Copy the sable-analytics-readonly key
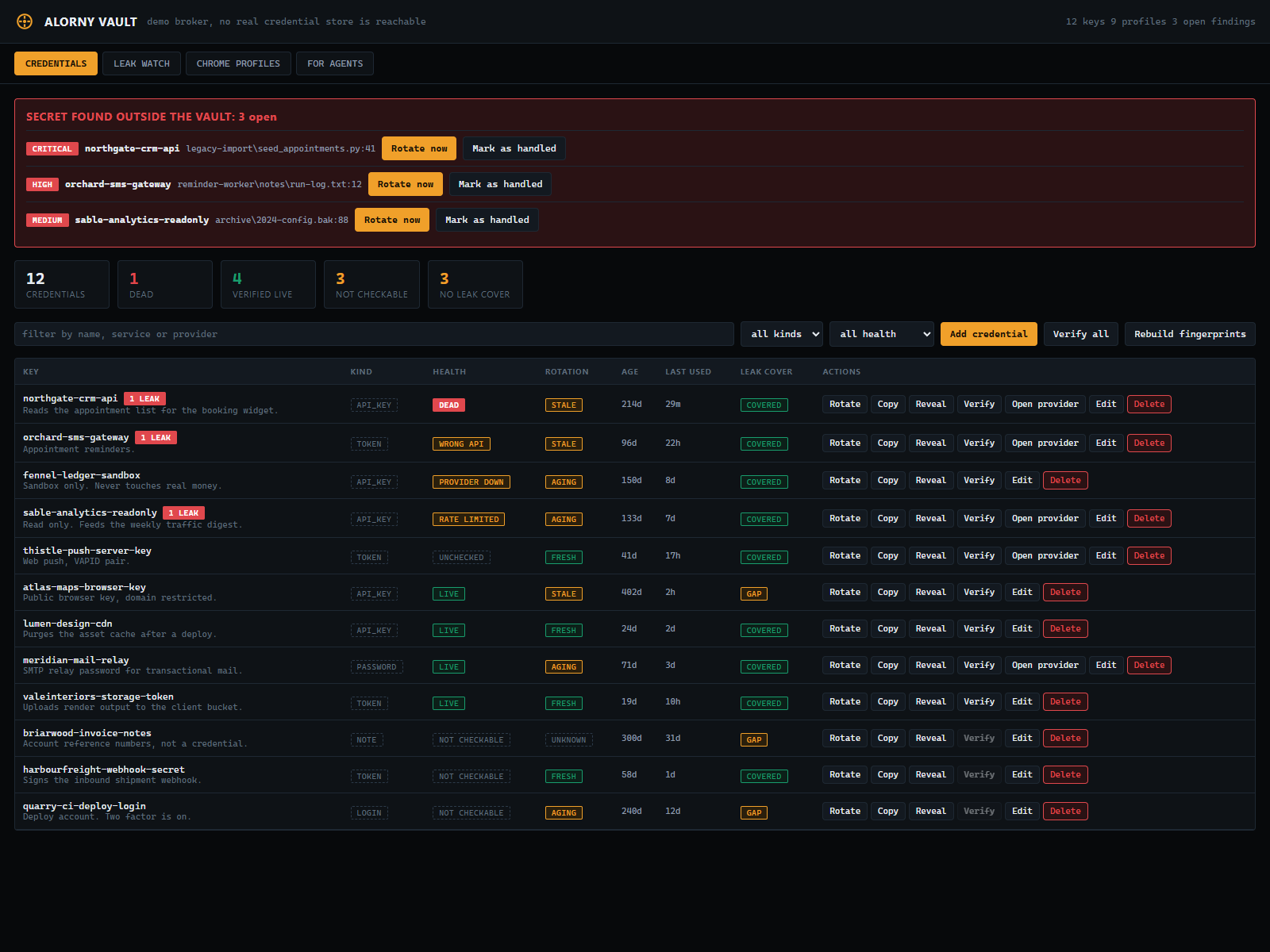Viewport: 1270px width, 952px height. (x=888, y=519)
